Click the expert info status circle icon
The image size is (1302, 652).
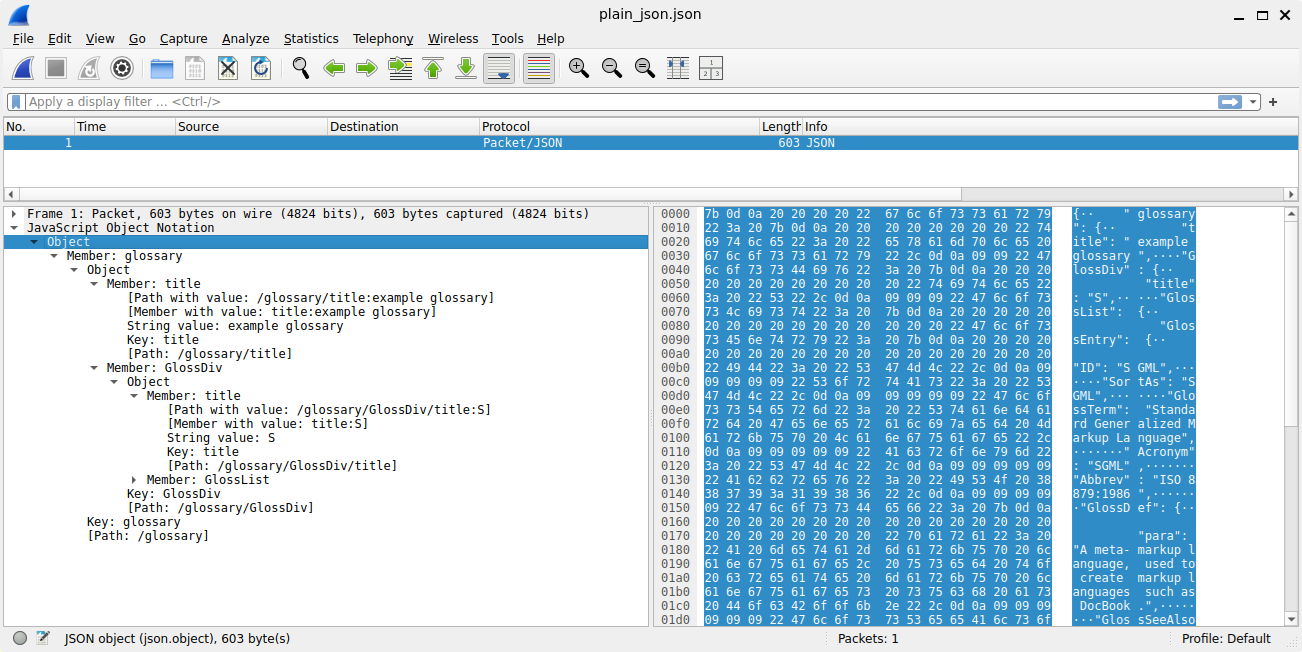click(x=20, y=638)
